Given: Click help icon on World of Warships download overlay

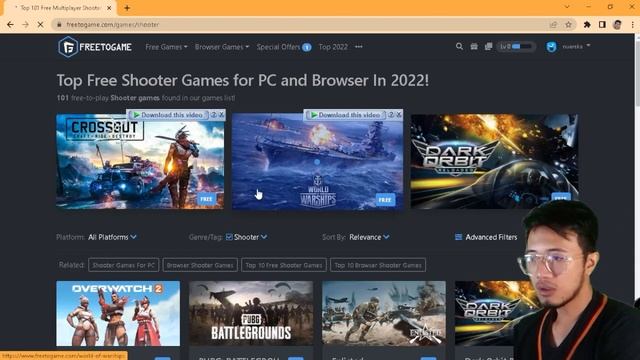Looking at the screenshot, I should point(391,115).
